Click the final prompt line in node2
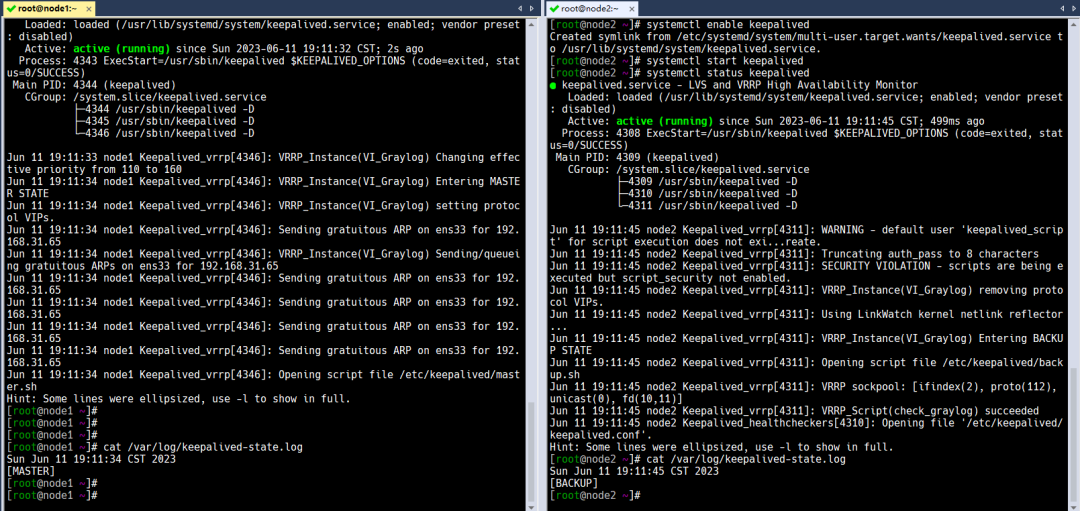 pyautogui.click(x=595, y=495)
